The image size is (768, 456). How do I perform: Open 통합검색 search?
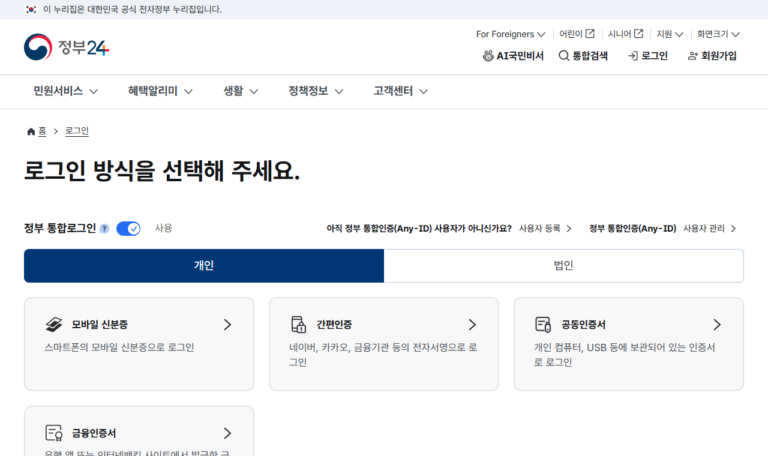(583, 56)
